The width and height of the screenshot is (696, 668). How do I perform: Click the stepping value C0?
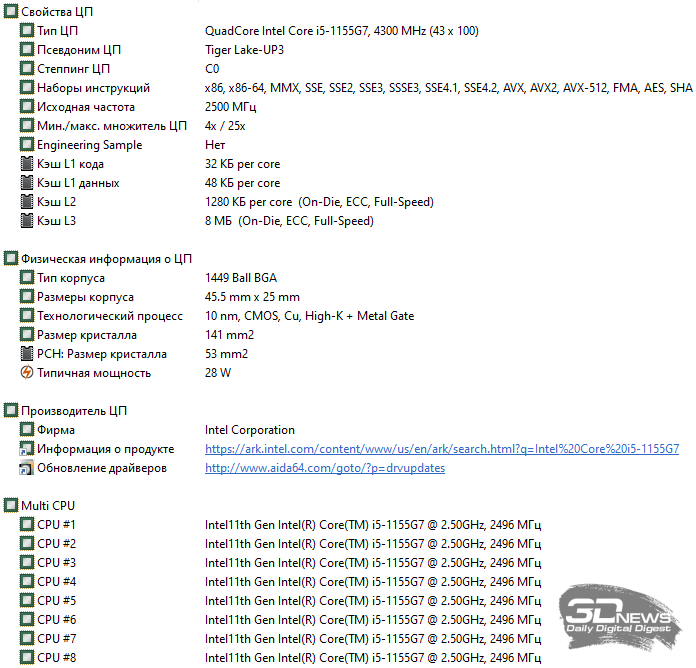coord(212,69)
